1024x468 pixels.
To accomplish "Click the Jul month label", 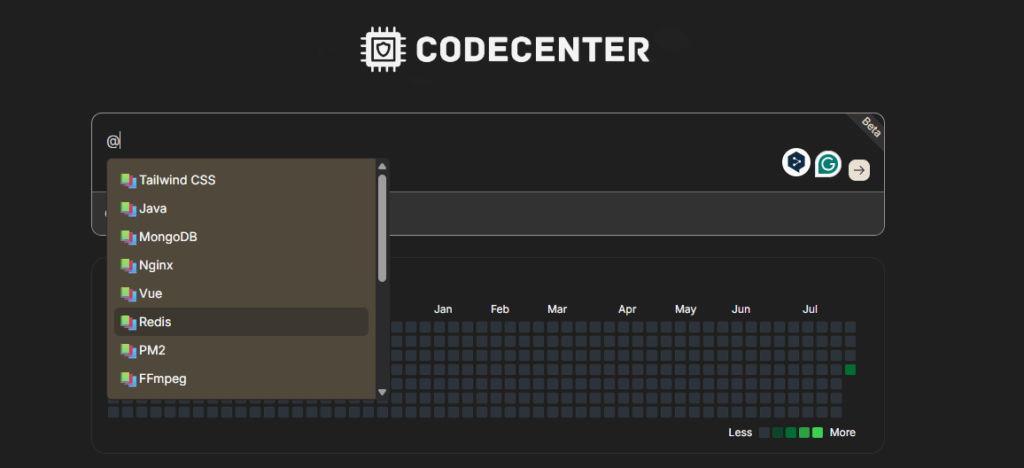I will tap(810, 309).
